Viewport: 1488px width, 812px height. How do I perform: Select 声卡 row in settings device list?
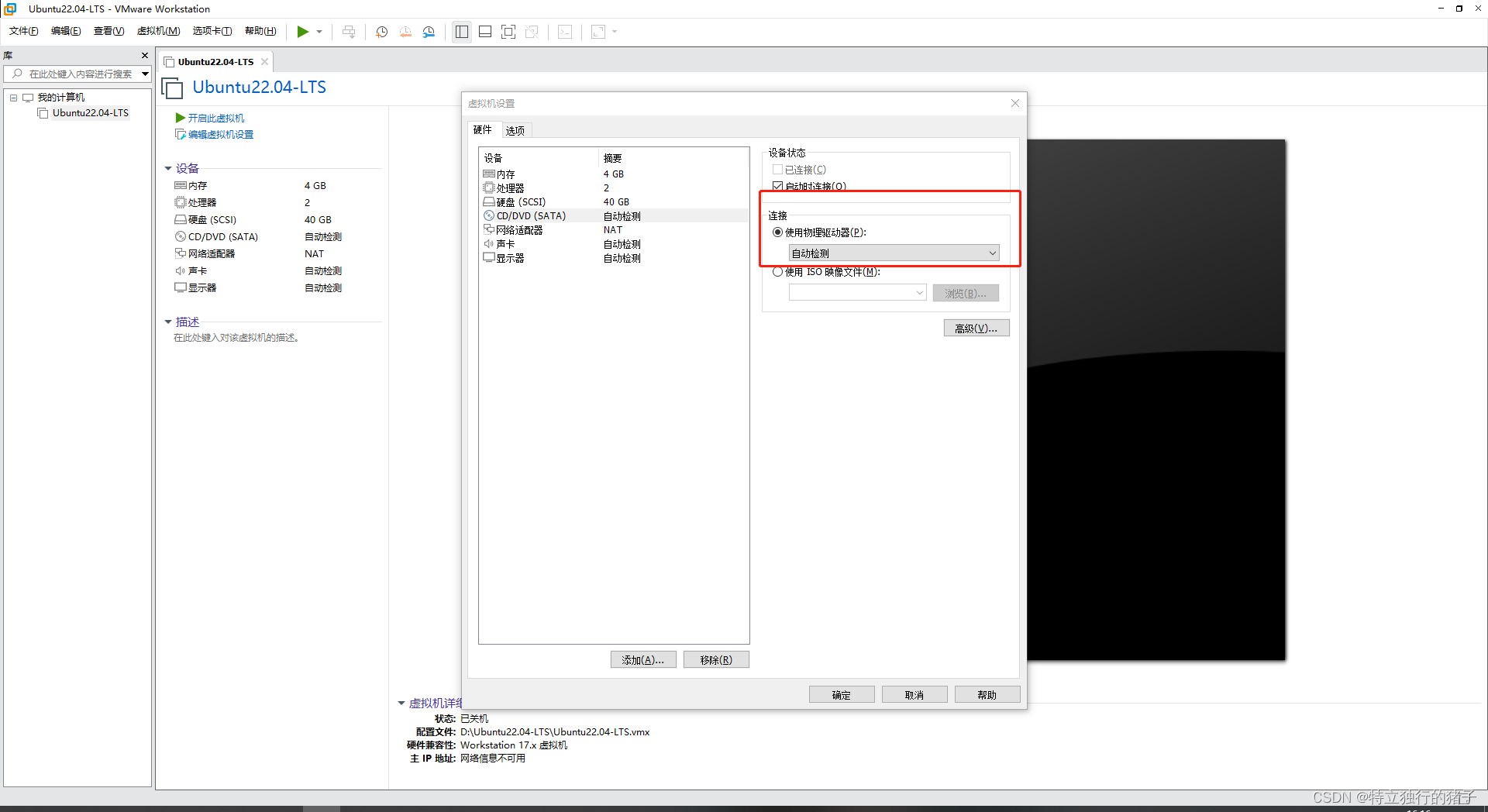tap(614, 244)
